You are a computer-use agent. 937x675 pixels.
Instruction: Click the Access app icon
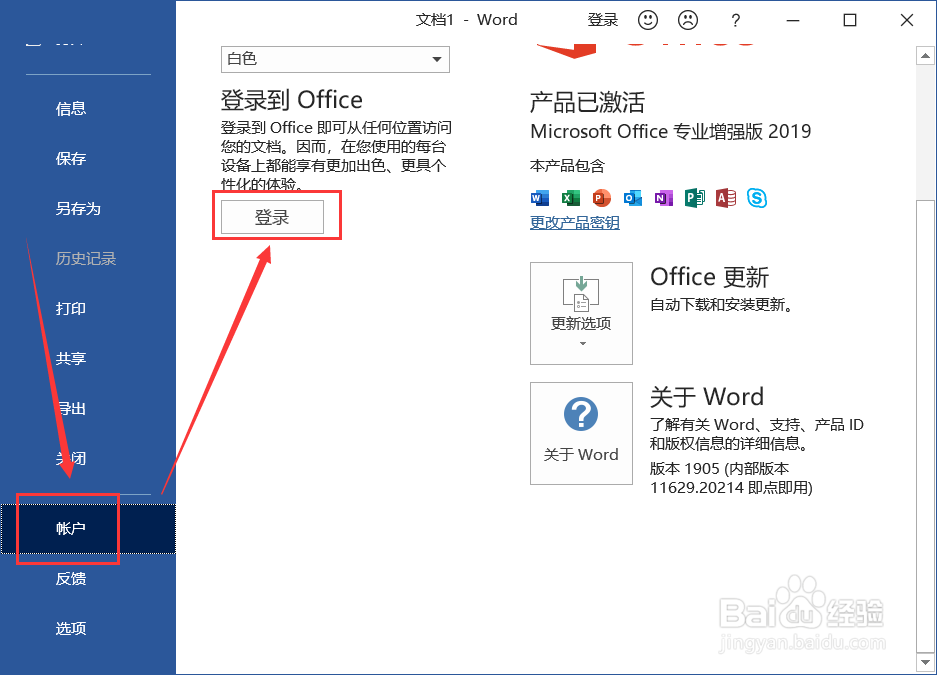pos(726,198)
